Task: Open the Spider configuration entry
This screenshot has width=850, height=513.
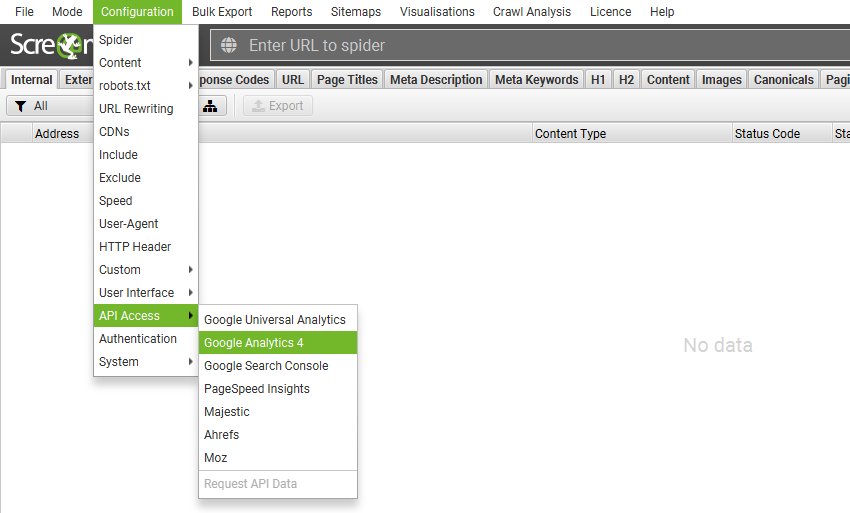Action: pos(116,40)
